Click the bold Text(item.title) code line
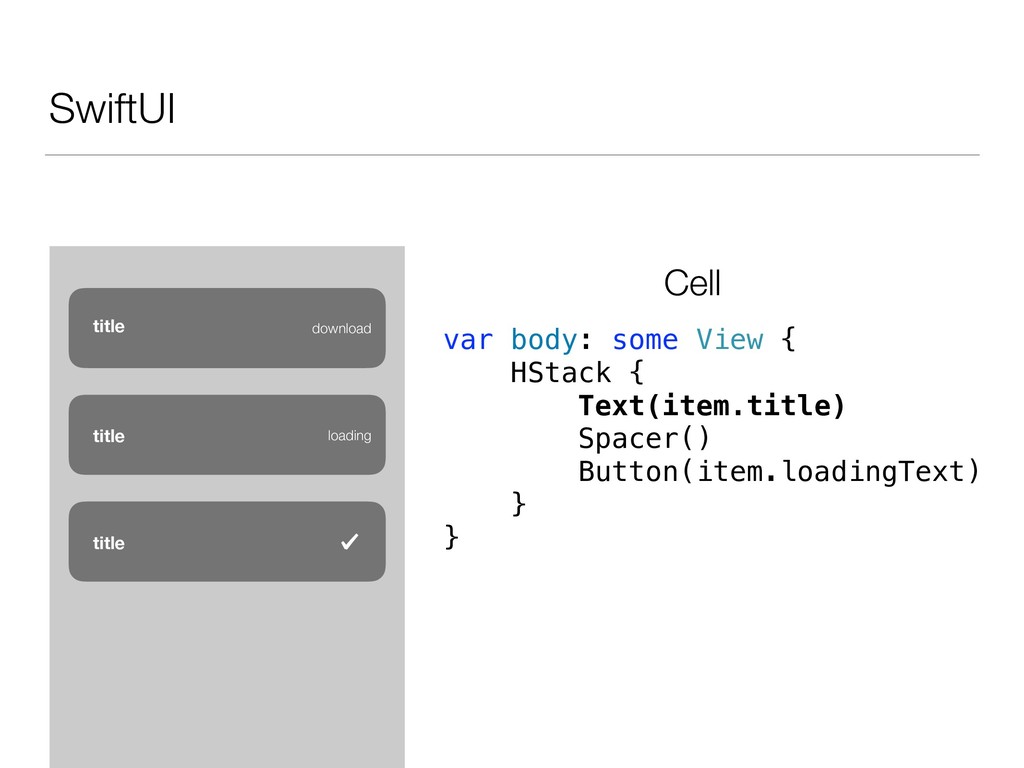The image size is (1024, 768). pos(712,406)
